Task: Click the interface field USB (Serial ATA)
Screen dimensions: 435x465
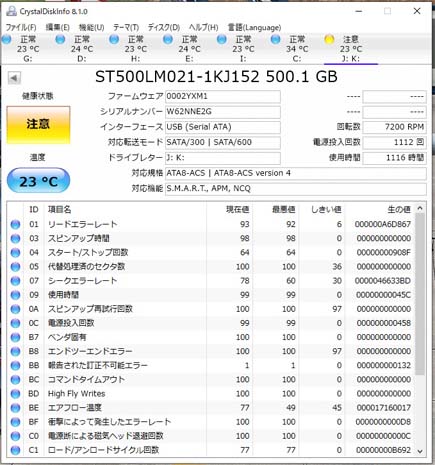Action: point(223,127)
